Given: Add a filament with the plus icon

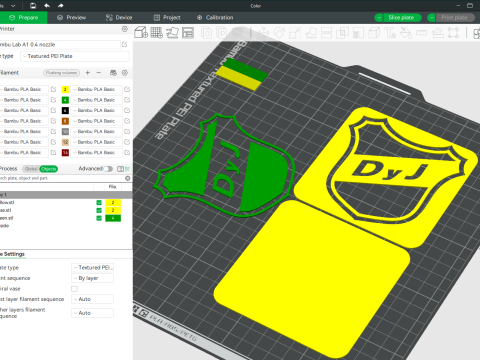Looking at the screenshot, I should pos(88,73).
